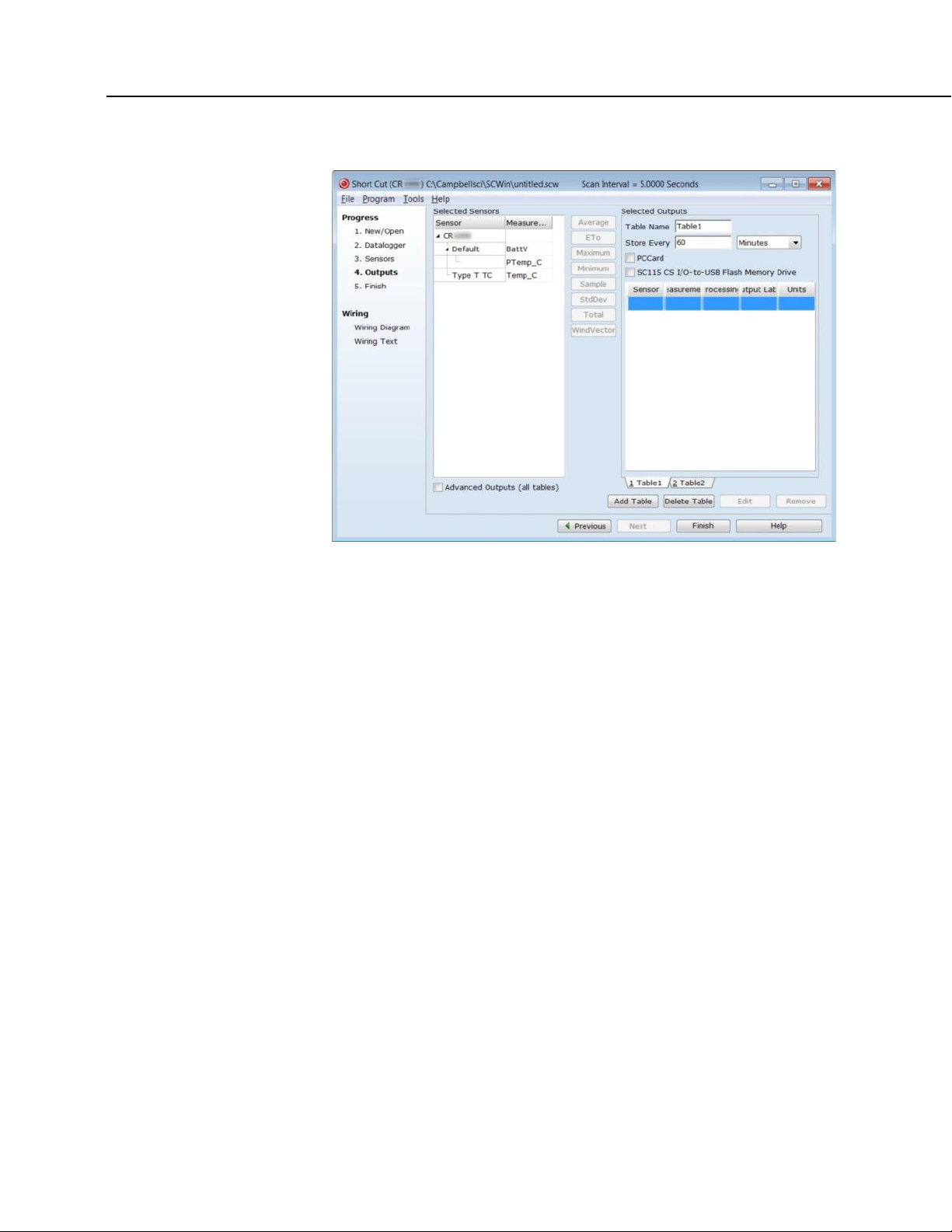Open the Help menu
This screenshot has height=1232, width=952.
click(441, 199)
